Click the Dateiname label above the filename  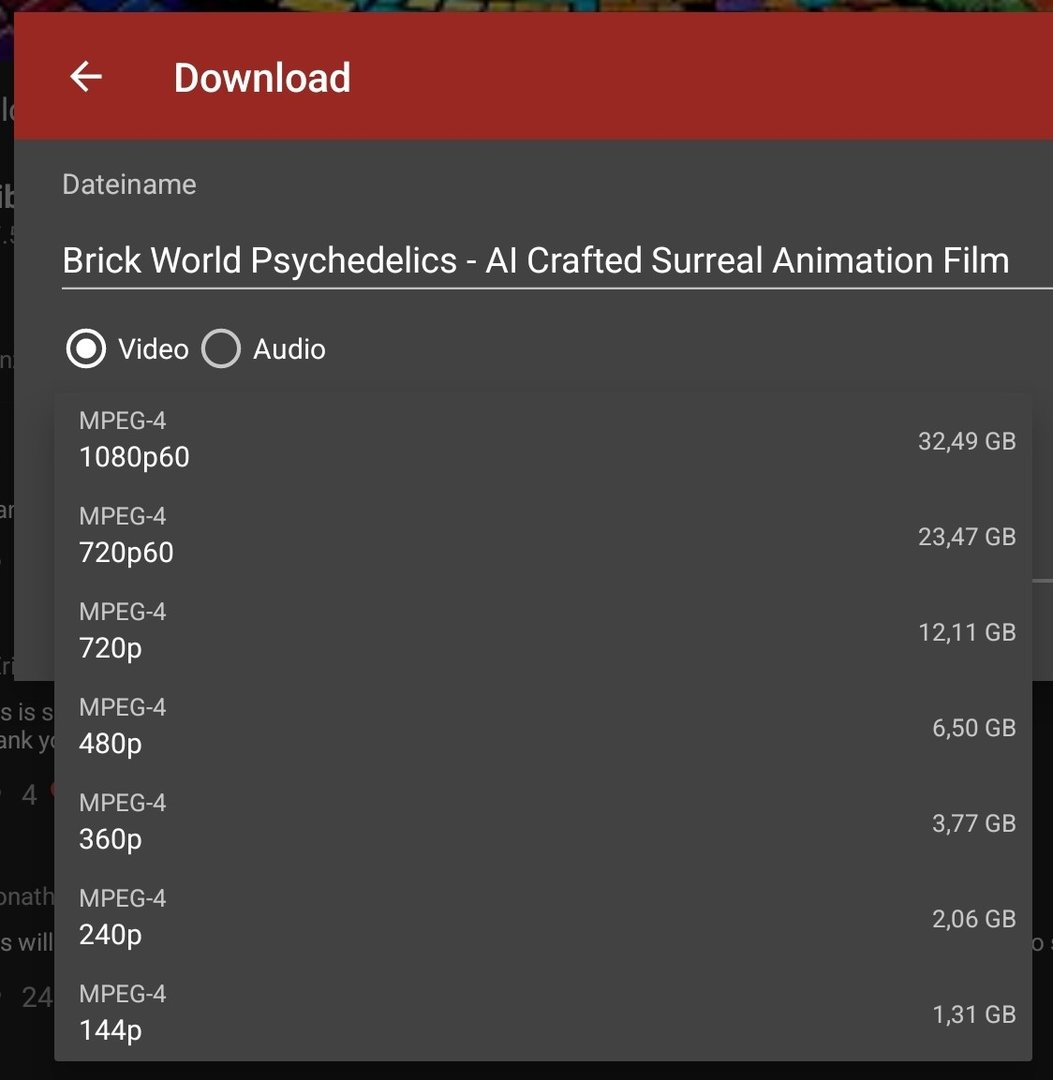point(129,185)
